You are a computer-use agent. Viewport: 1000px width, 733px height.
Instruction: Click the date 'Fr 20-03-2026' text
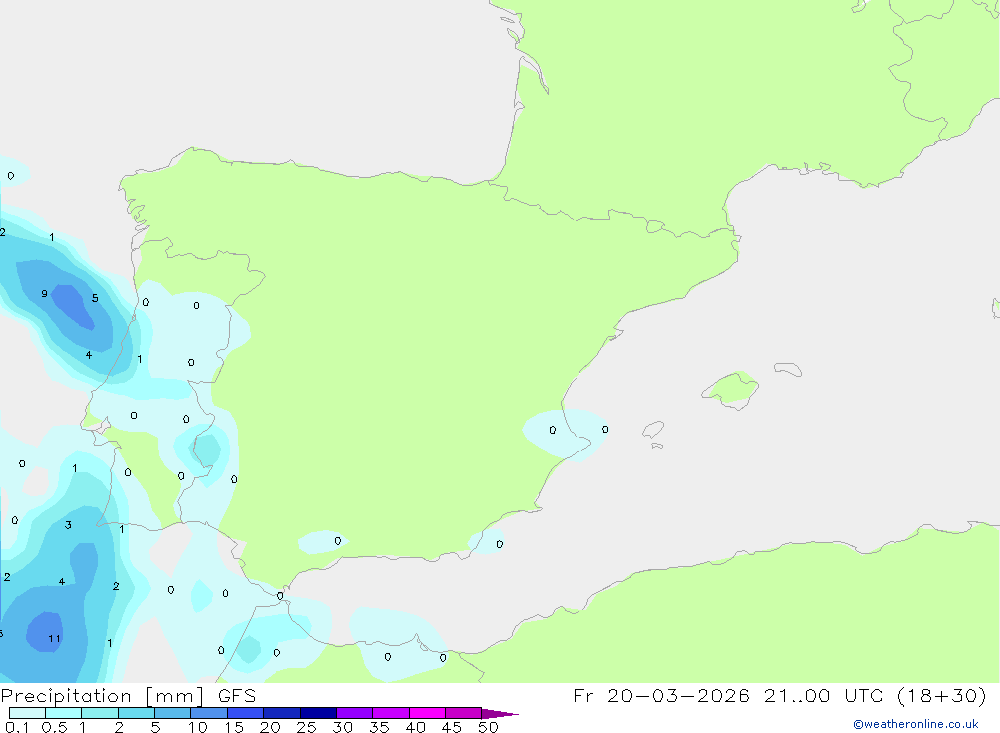(661, 695)
